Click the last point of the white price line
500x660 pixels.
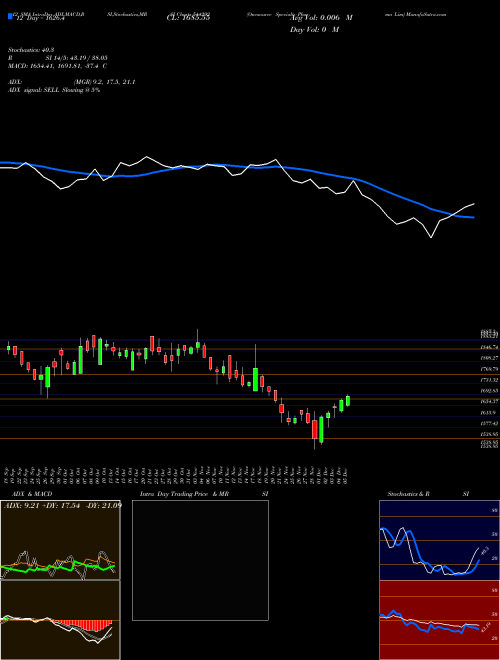[474, 204]
